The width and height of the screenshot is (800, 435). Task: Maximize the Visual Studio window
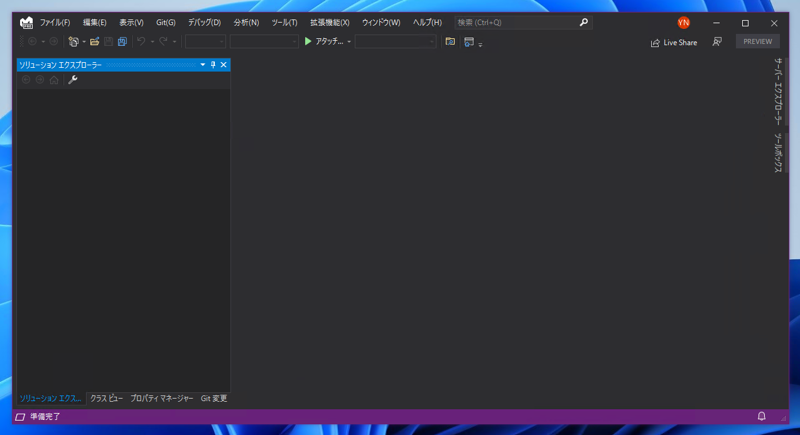[x=745, y=23]
